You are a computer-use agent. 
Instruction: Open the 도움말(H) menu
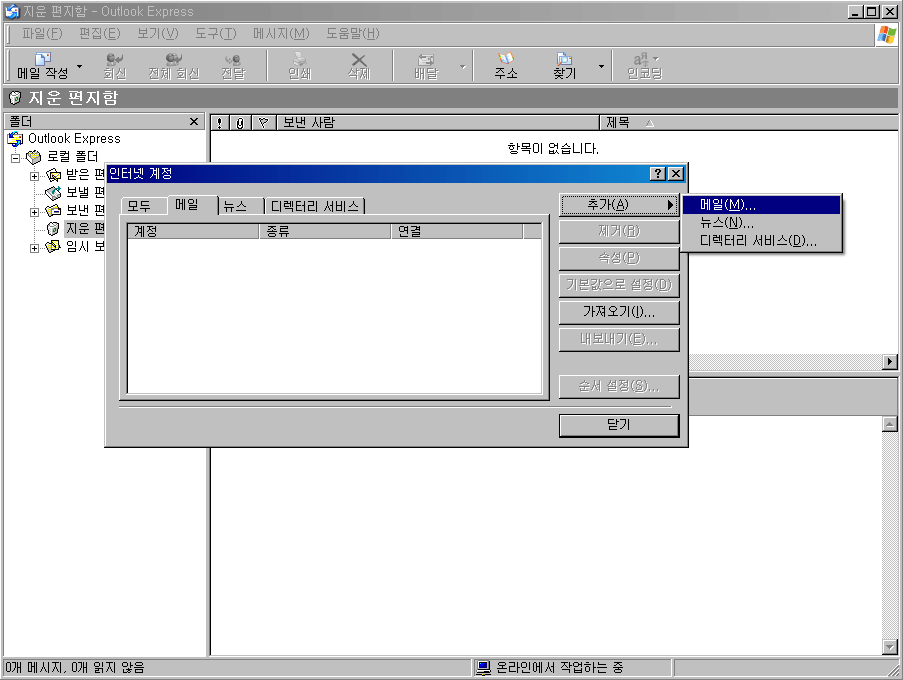352,34
